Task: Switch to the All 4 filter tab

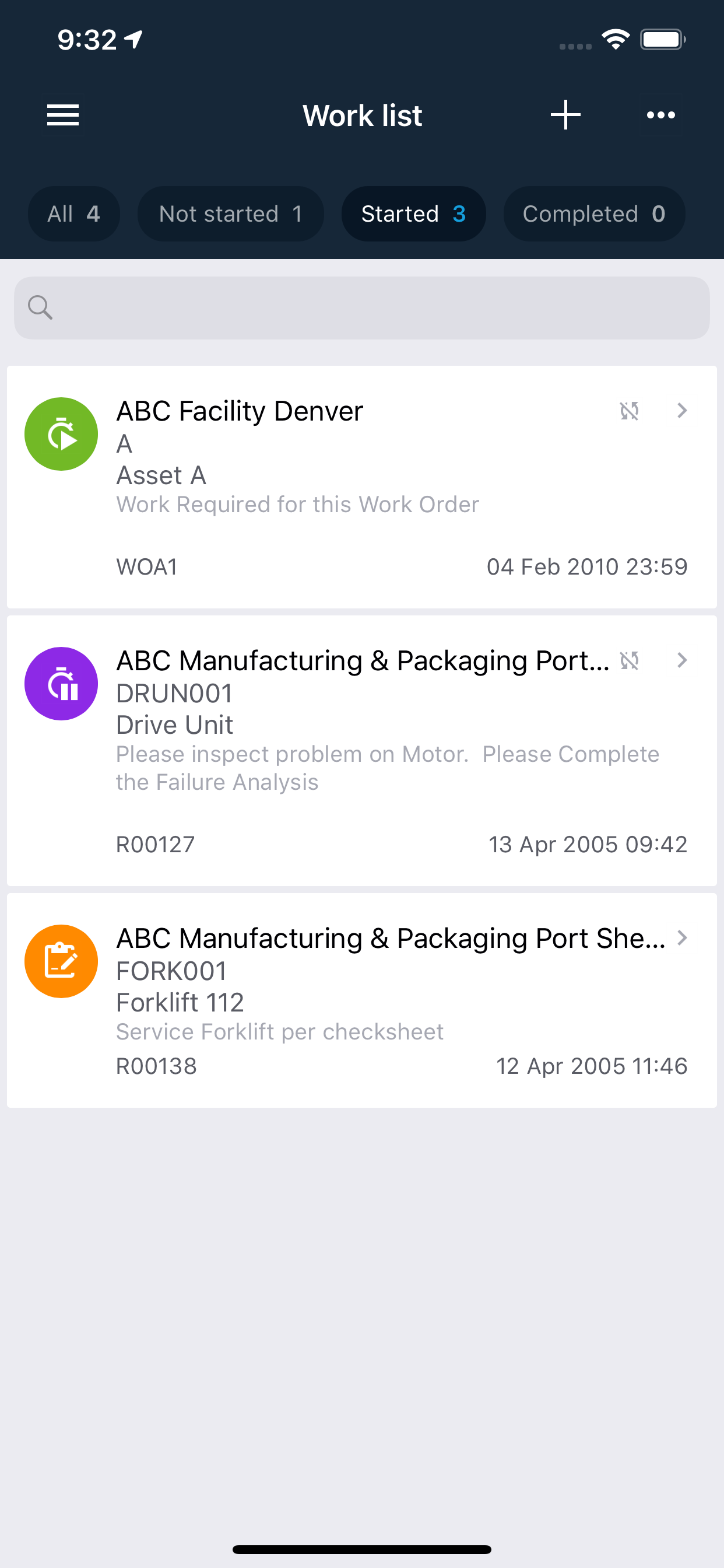Action: click(73, 213)
